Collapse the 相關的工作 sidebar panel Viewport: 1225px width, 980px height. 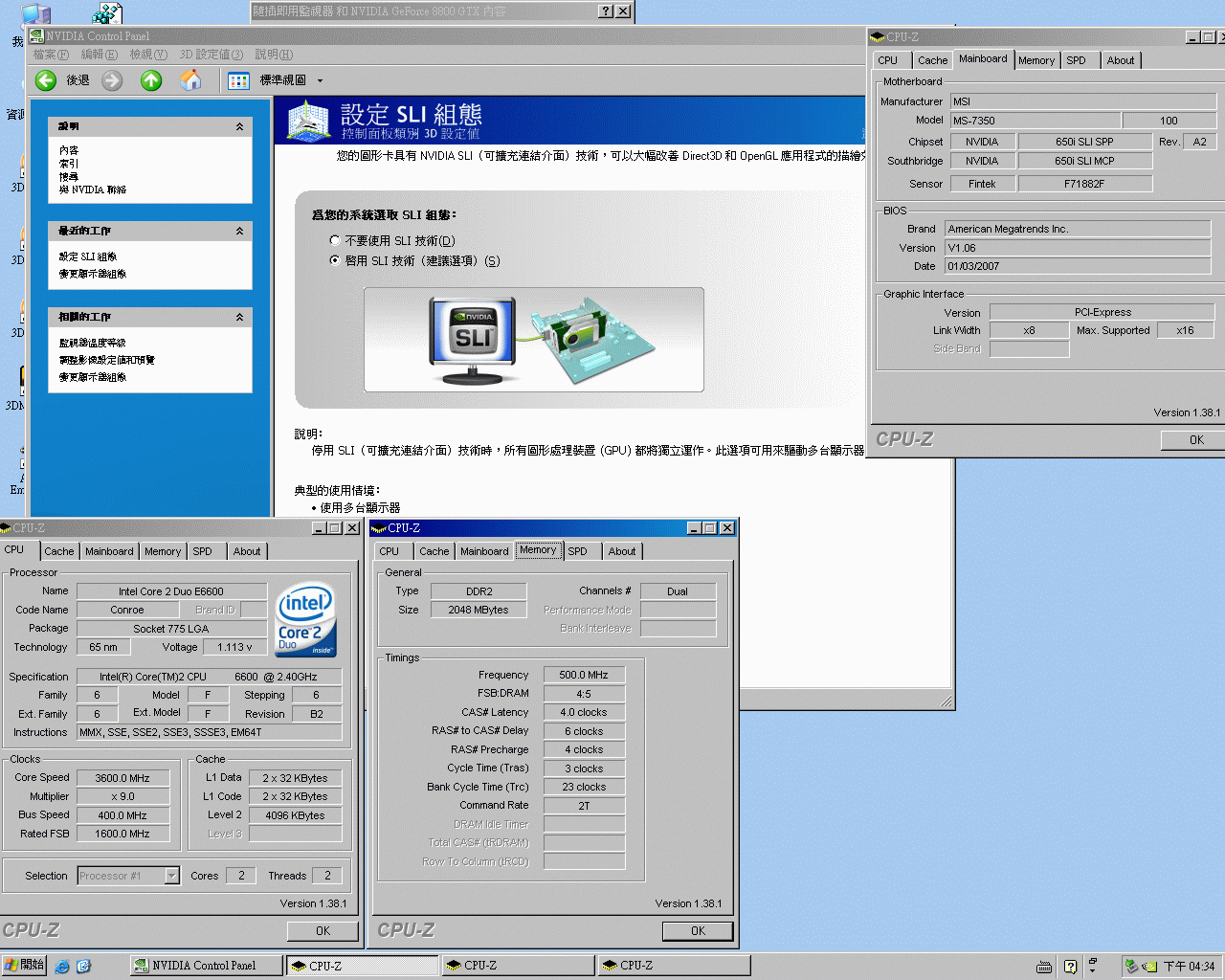tap(239, 317)
